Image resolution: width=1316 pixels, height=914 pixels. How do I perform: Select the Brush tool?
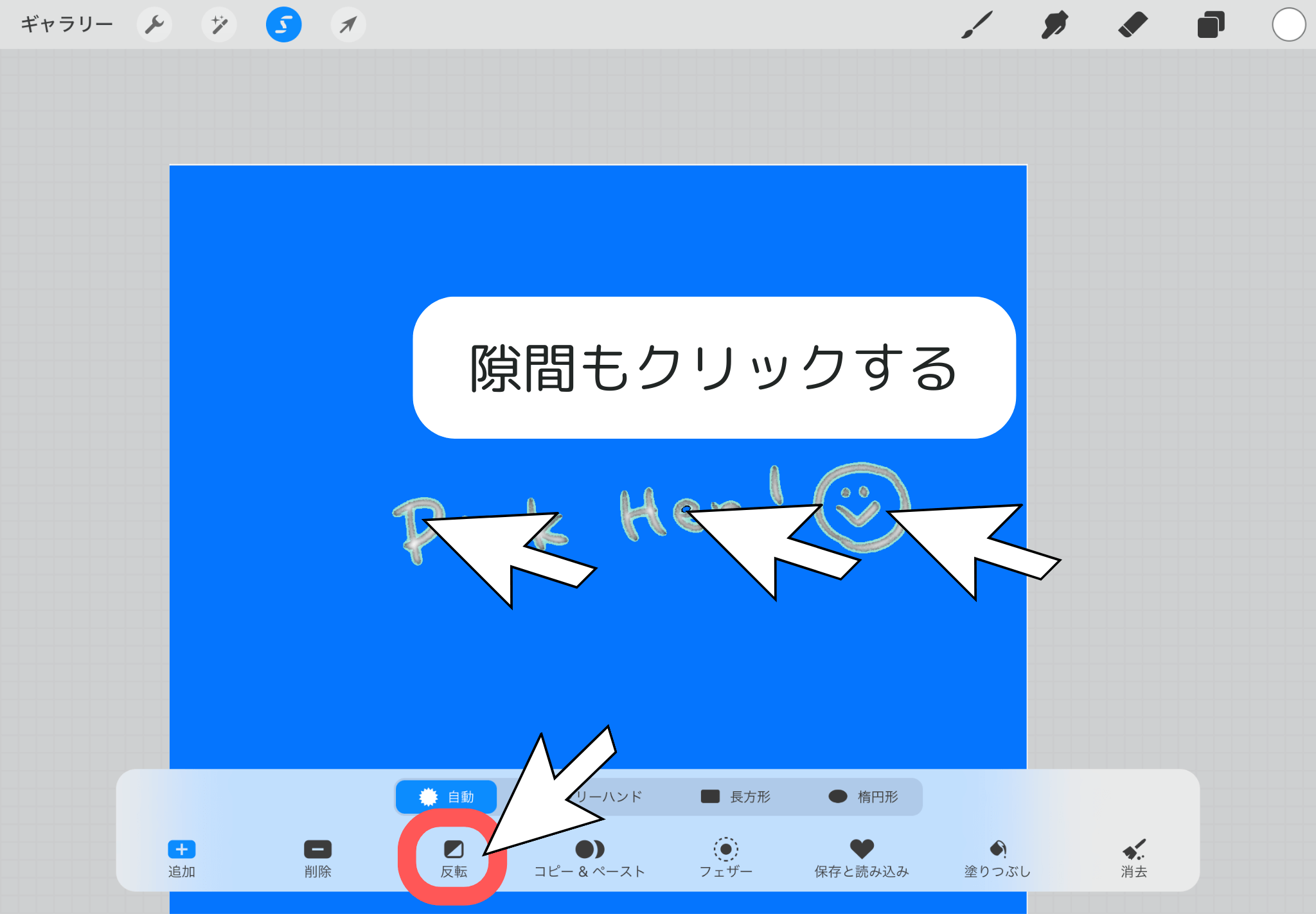(977, 25)
